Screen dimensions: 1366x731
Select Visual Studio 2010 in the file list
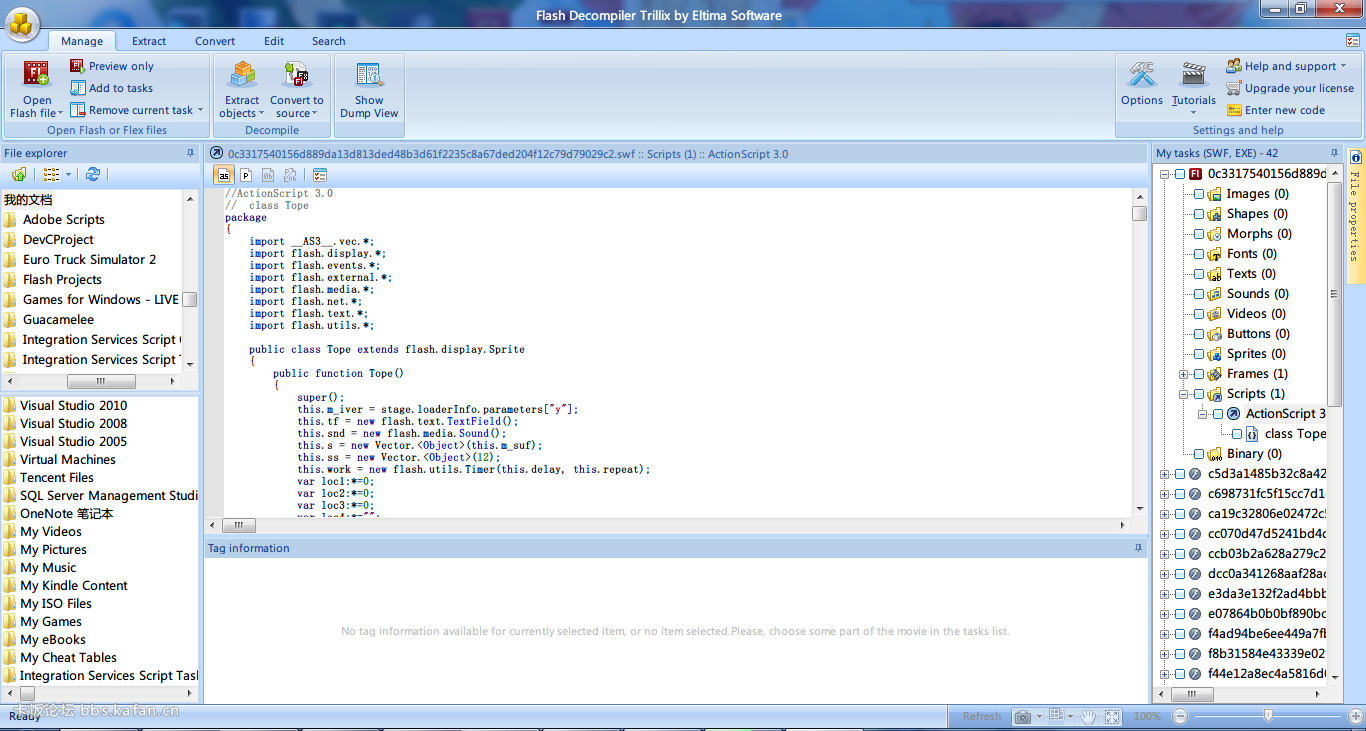(73, 405)
